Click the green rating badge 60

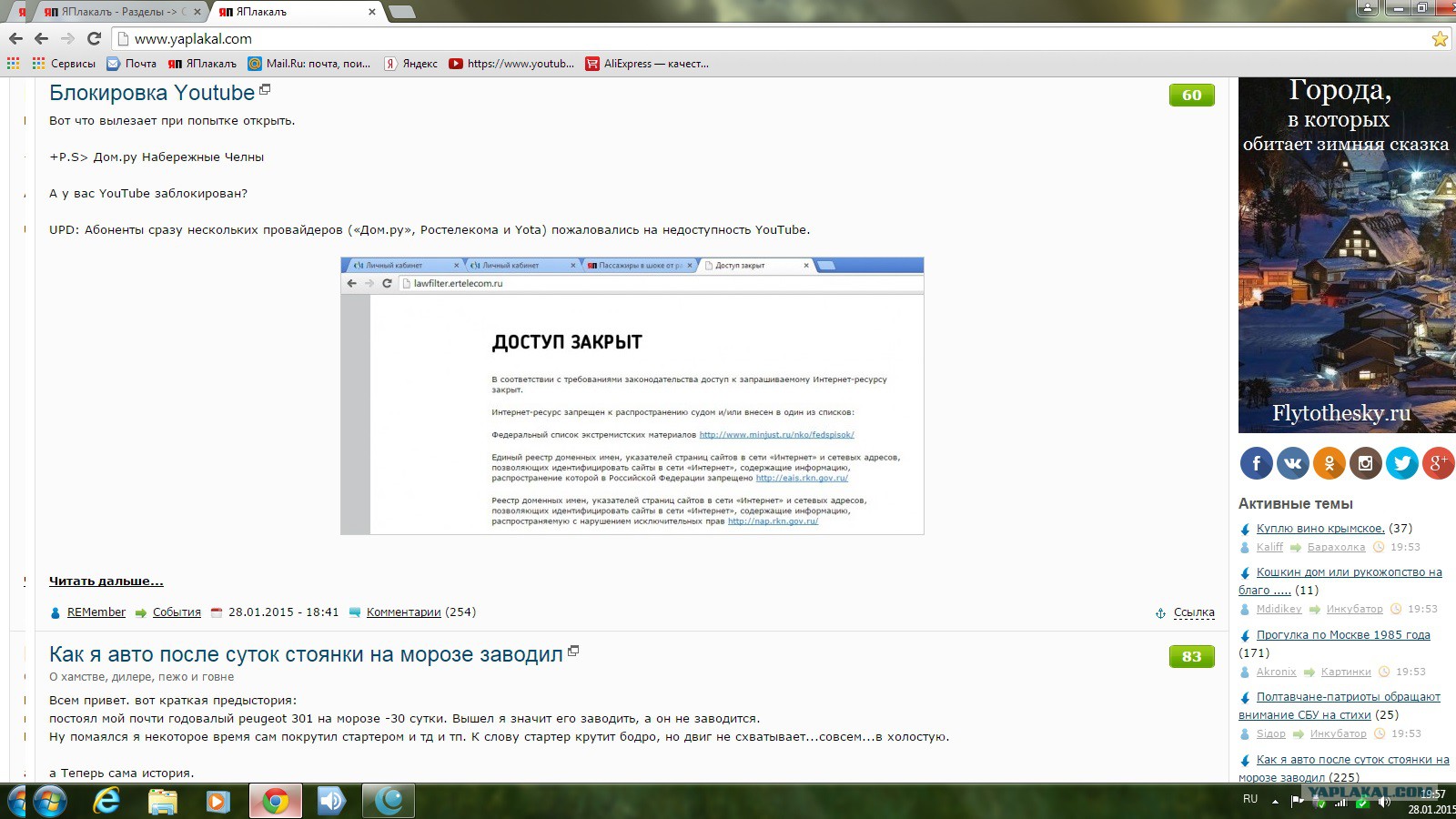[x=1191, y=95]
